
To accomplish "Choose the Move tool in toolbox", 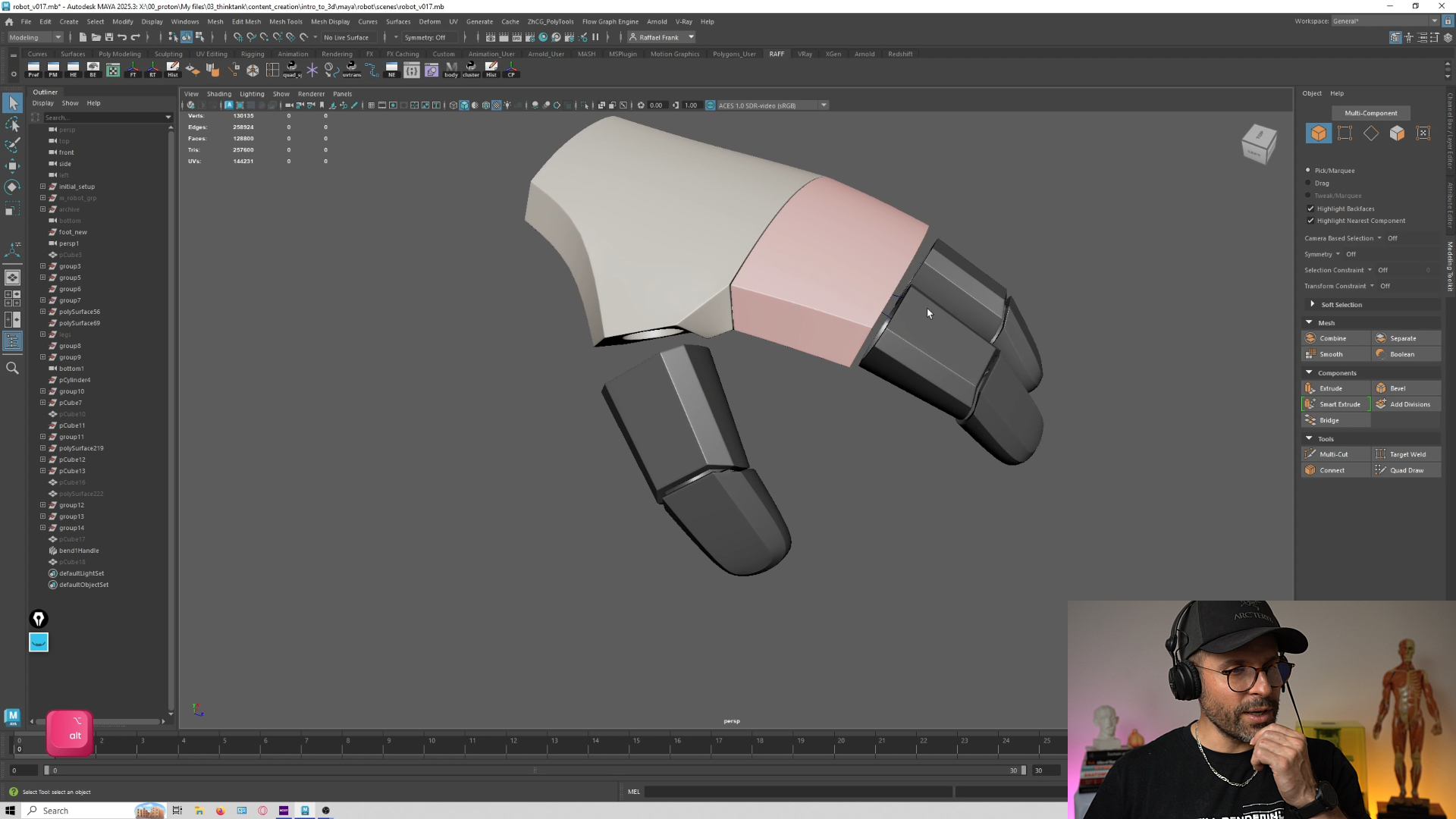I will tap(12, 165).
